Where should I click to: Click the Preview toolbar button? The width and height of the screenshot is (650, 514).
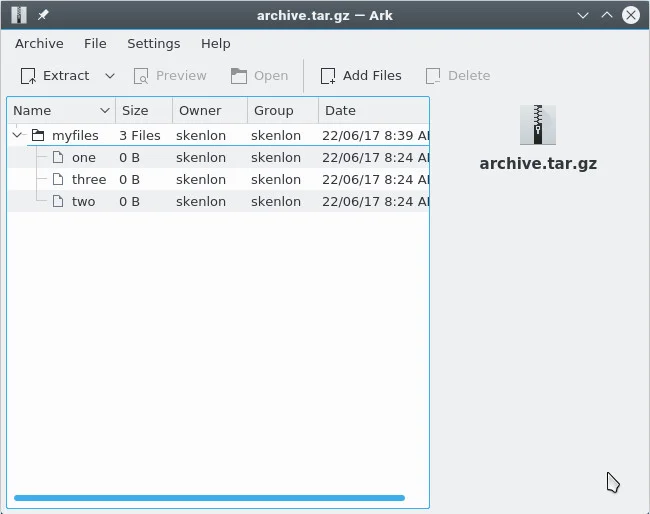click(170, 76)
